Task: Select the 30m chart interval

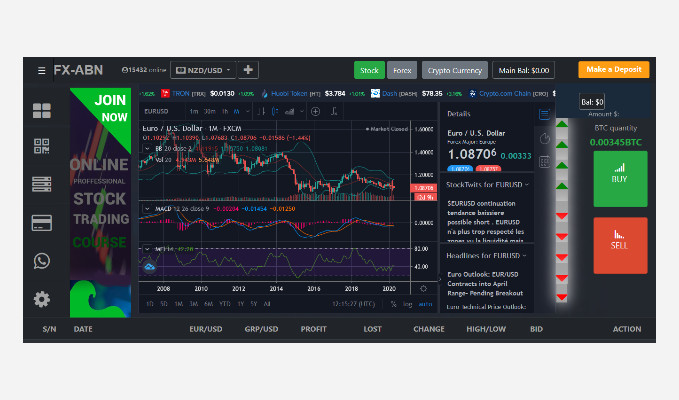Action: [210, 112]
